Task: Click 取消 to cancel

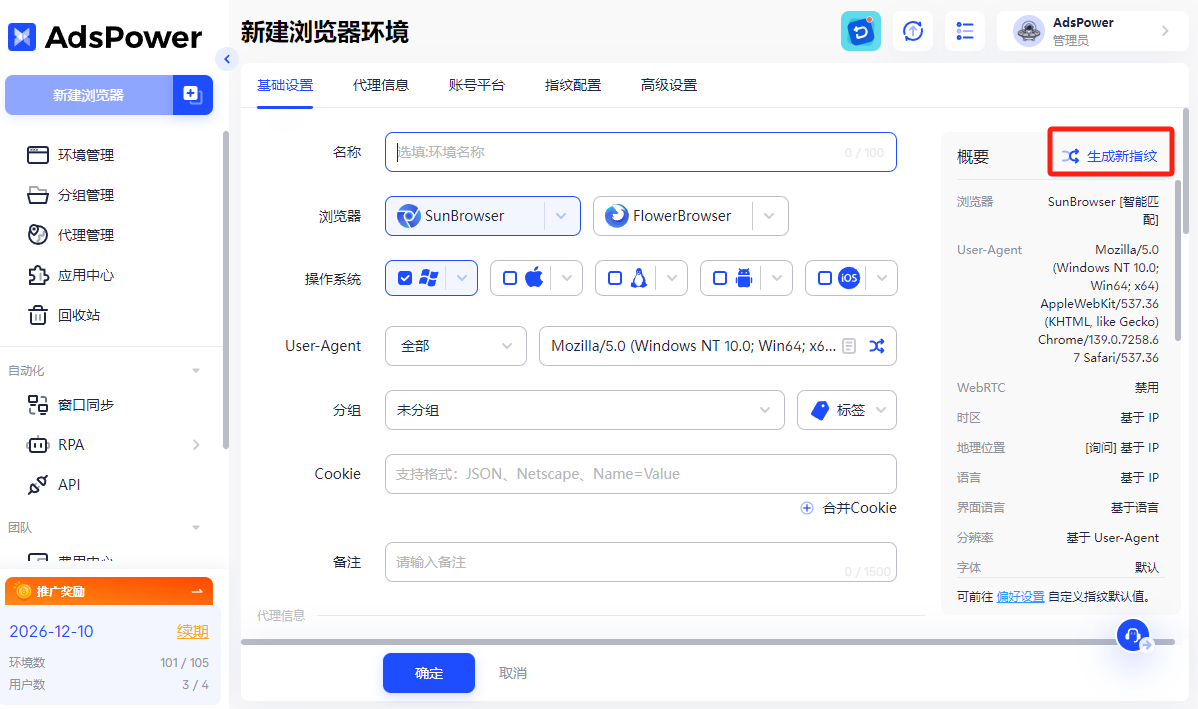Action: click(513, 673)
